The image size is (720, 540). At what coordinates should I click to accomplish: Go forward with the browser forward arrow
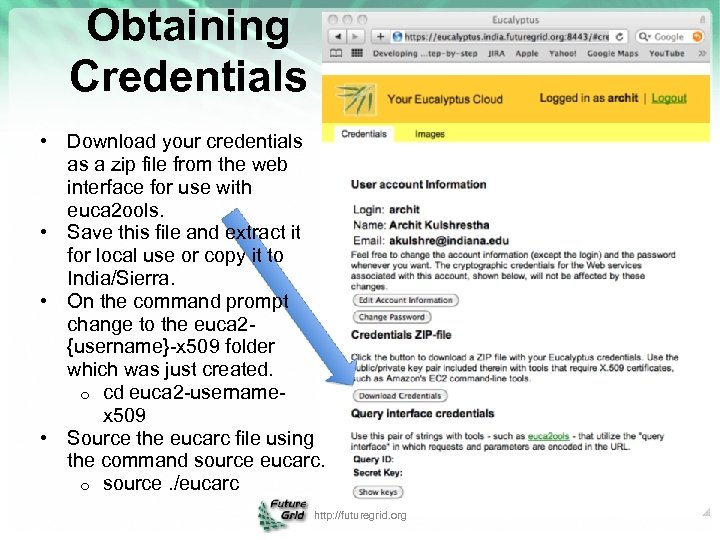click(x=355, y=36)
